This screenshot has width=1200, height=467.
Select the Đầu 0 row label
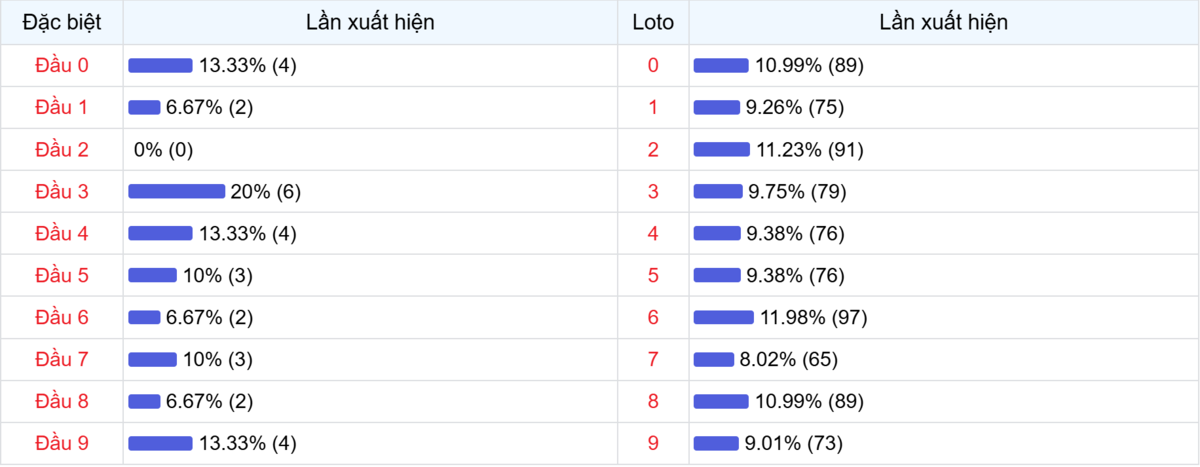point(62,65)
